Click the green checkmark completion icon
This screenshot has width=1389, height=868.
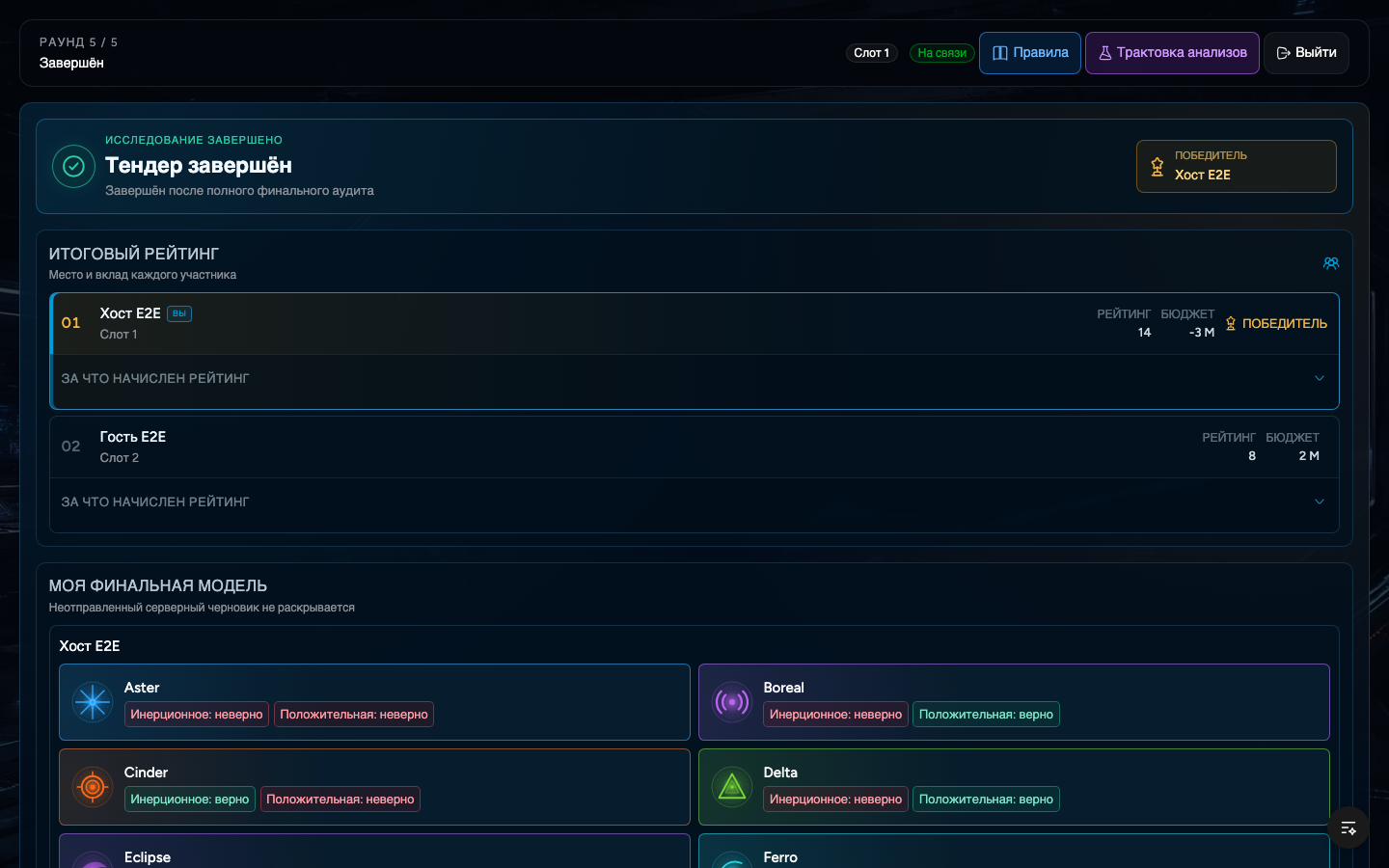click(x=73, y=166)
